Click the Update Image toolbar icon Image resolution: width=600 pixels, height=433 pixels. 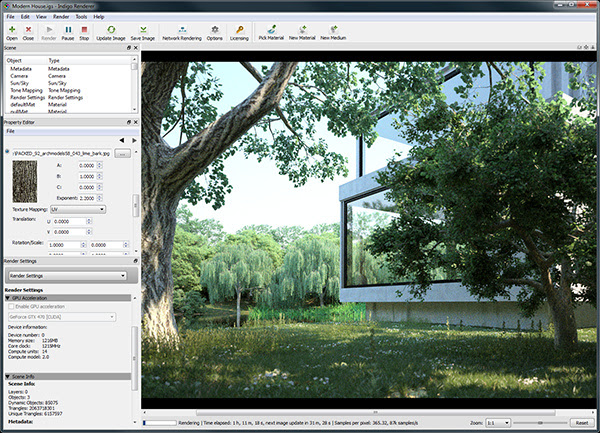[x=111, y=33]
